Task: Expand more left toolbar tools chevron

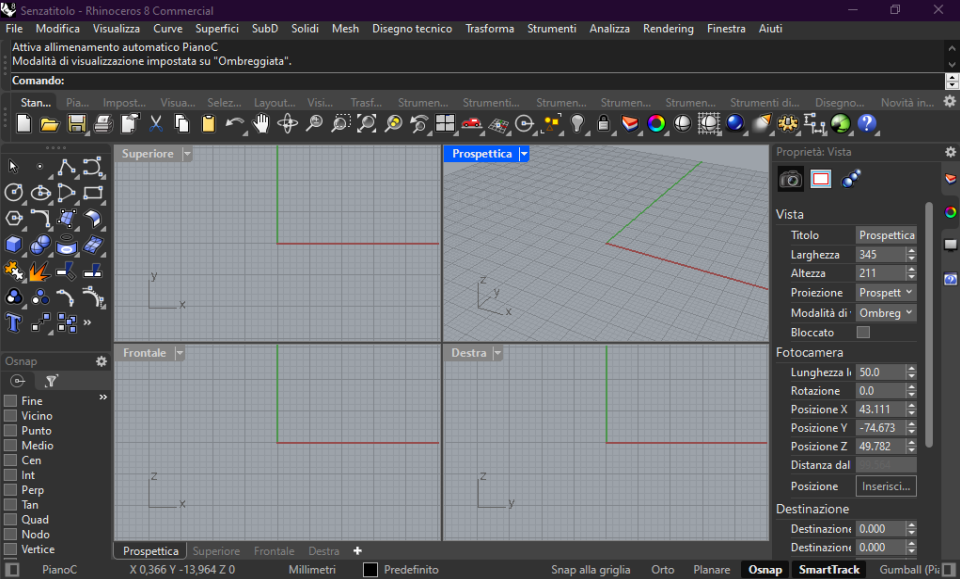Action: [88, 322]
